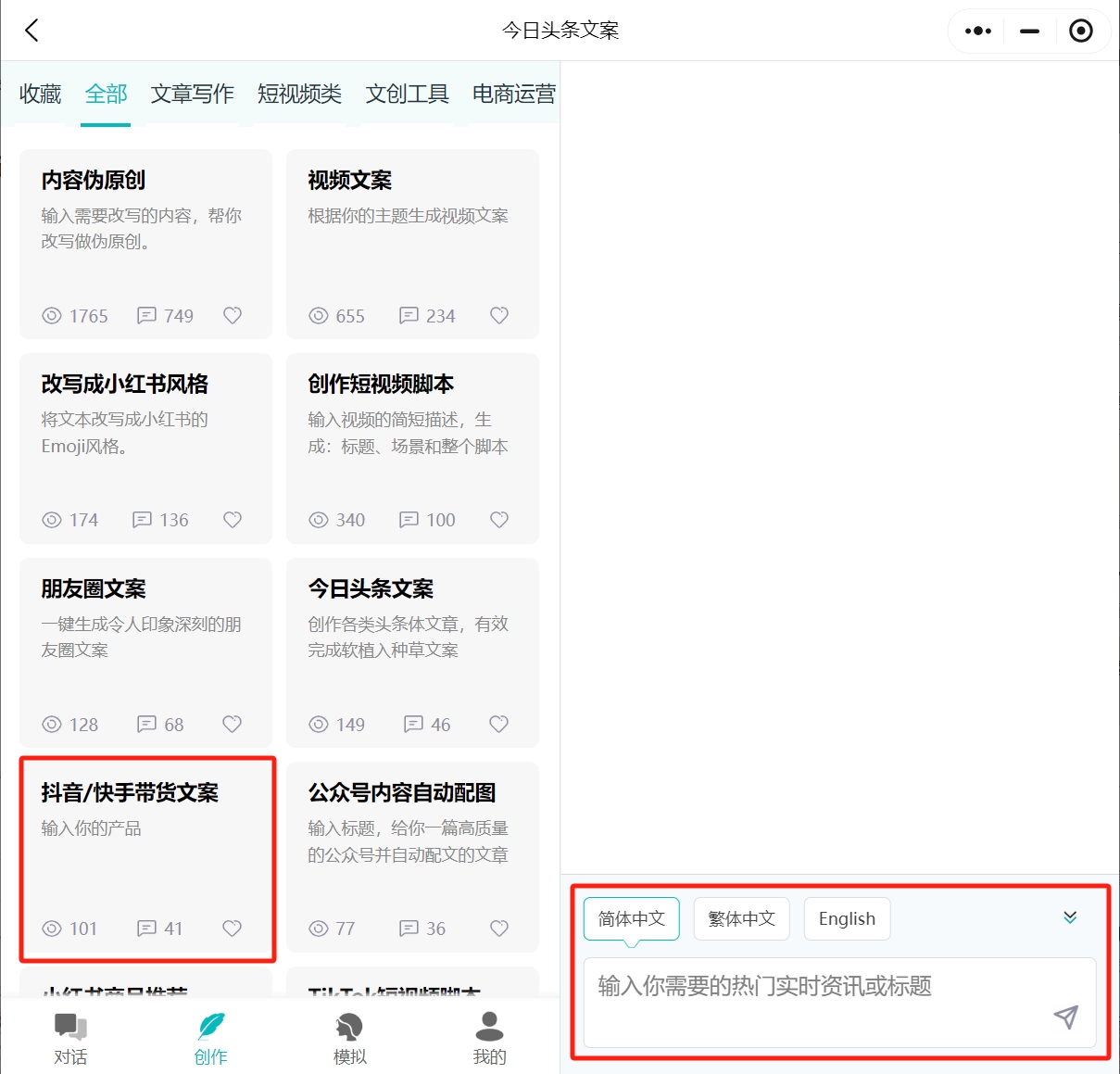Go to 我的 in bottom navigation
The width and height of the screenshot is (1120, 1074).
click(x=489, y=1038)
